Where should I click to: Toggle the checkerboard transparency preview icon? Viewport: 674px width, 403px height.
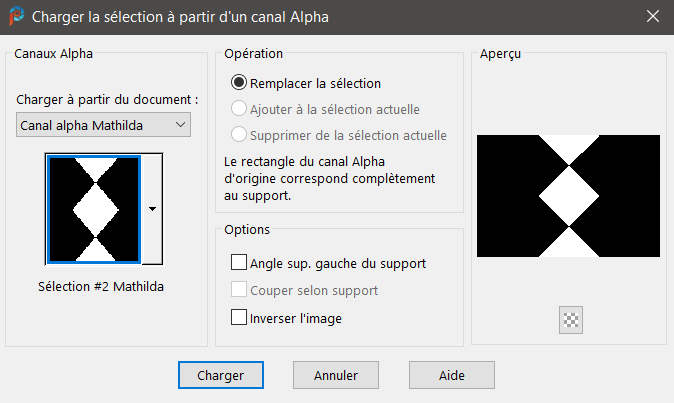tap(572, 320)
